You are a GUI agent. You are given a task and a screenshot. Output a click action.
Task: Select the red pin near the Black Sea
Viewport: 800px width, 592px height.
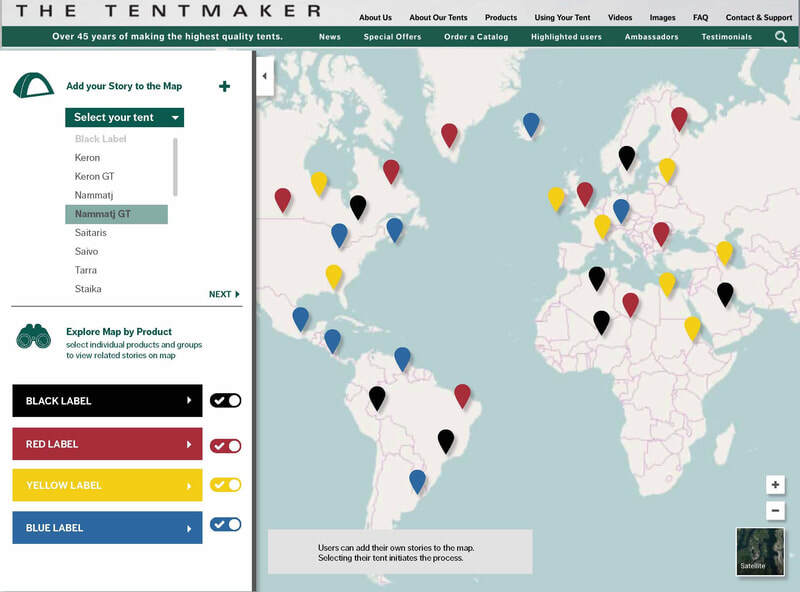coord(661,234)
